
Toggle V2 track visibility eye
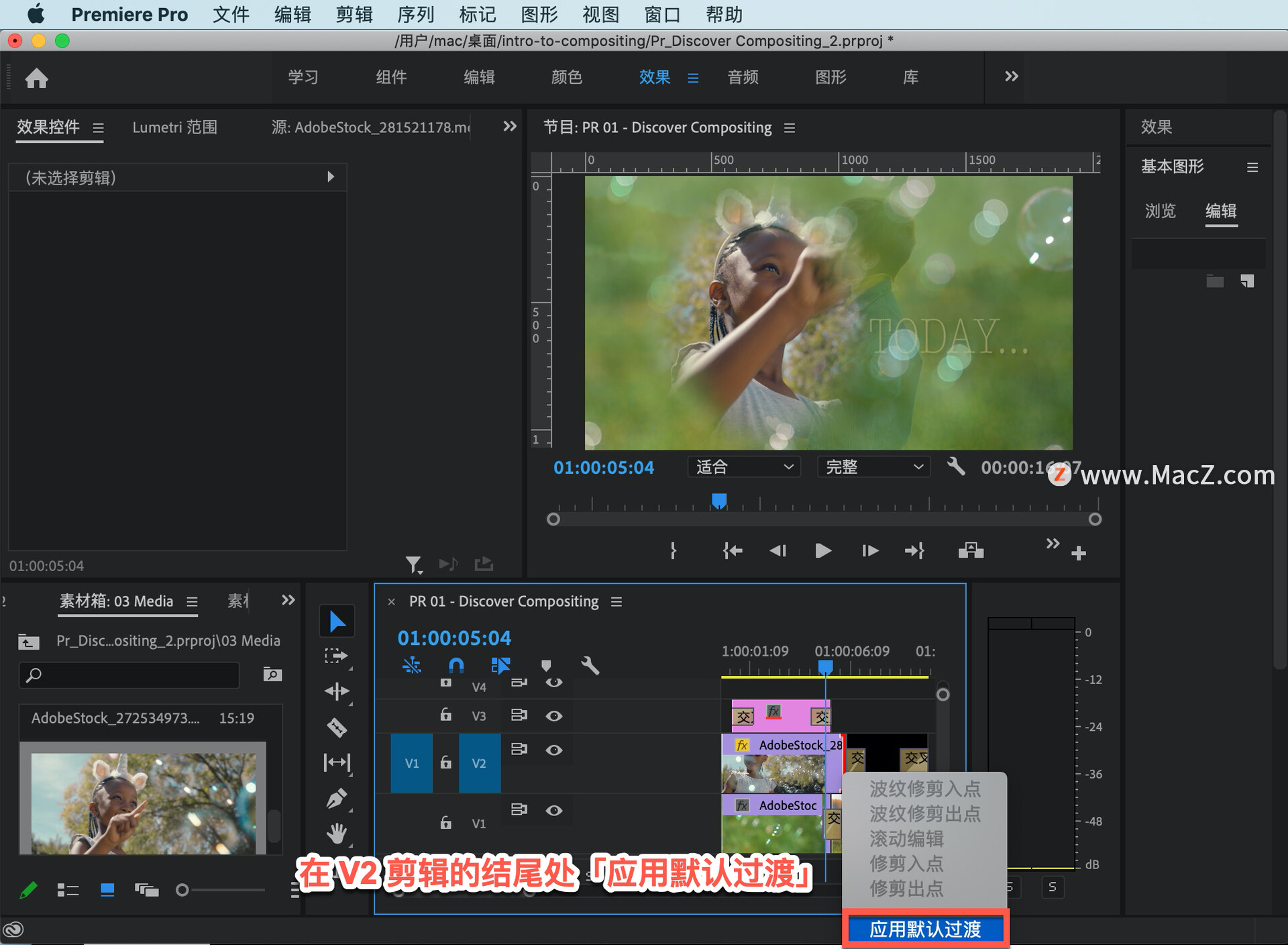point(553,750)
